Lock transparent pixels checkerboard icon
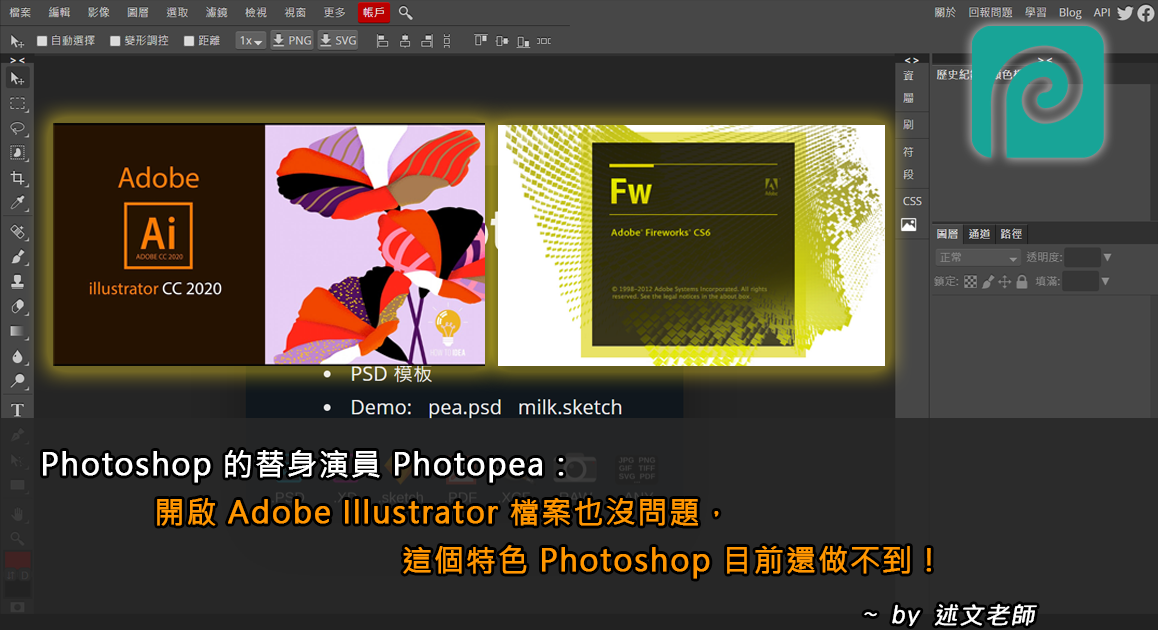This screenshot has height=630, width=1158. coord(970,281)
